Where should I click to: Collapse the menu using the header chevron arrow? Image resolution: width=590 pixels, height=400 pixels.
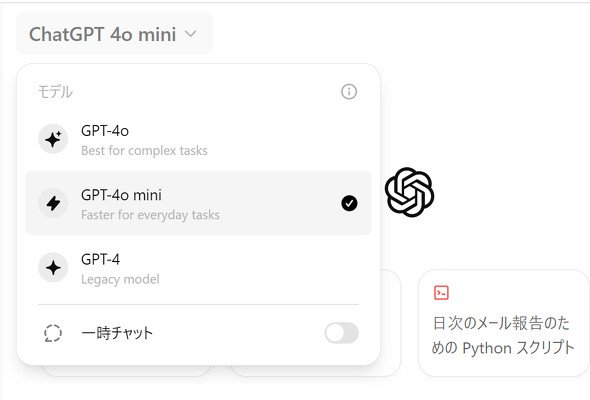click(x=191, y=34)
